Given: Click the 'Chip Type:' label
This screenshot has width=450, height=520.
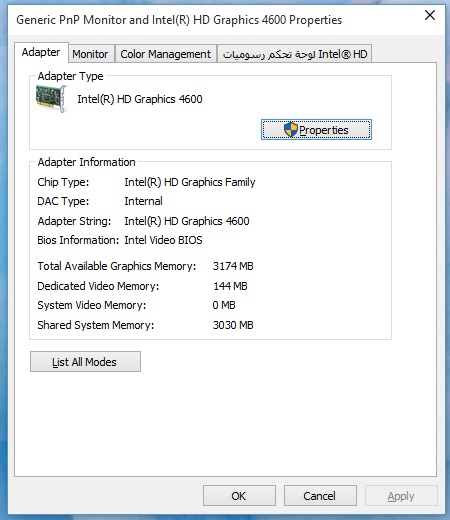Looking at the screenshot, I should [x=63, y=182].
